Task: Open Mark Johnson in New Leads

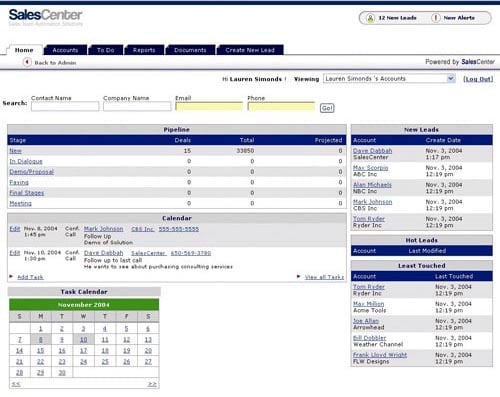Action: click(373, 202)
